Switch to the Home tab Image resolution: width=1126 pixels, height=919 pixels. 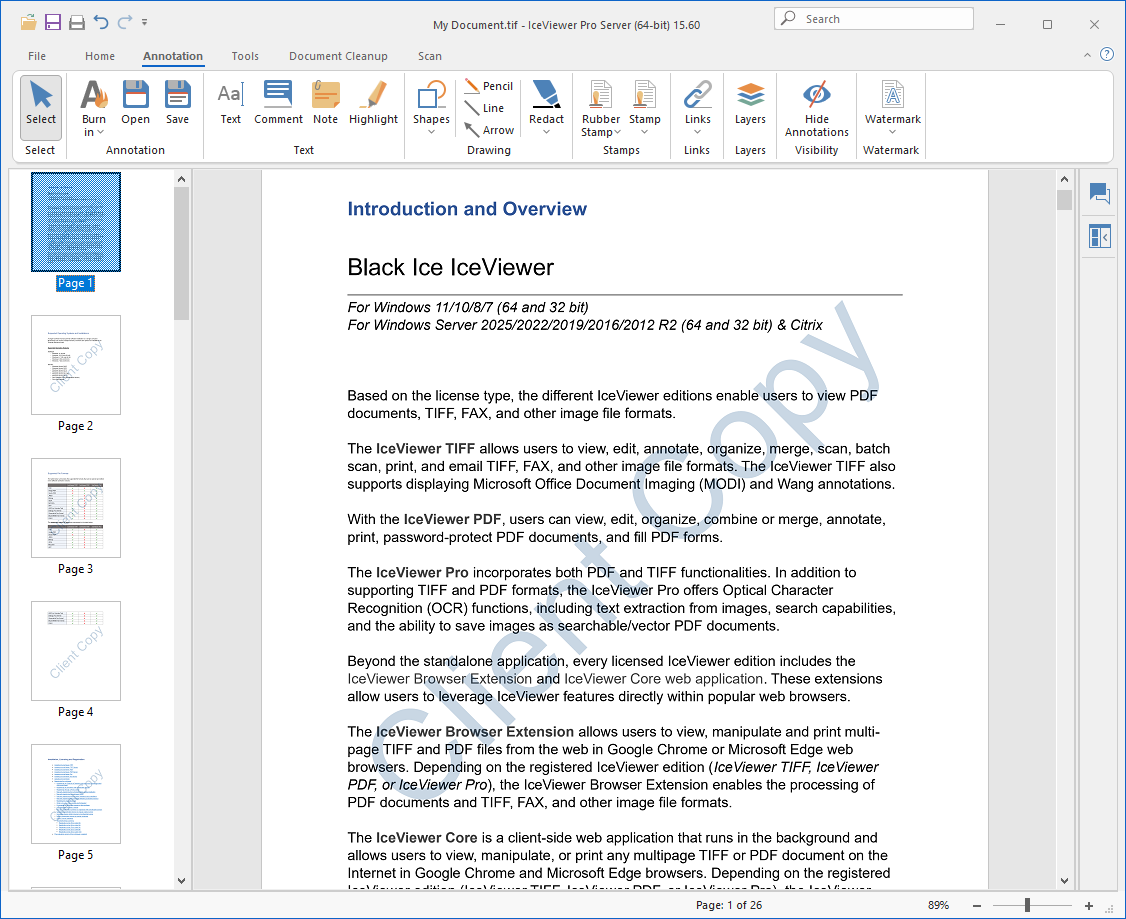(x=100, y=56)
